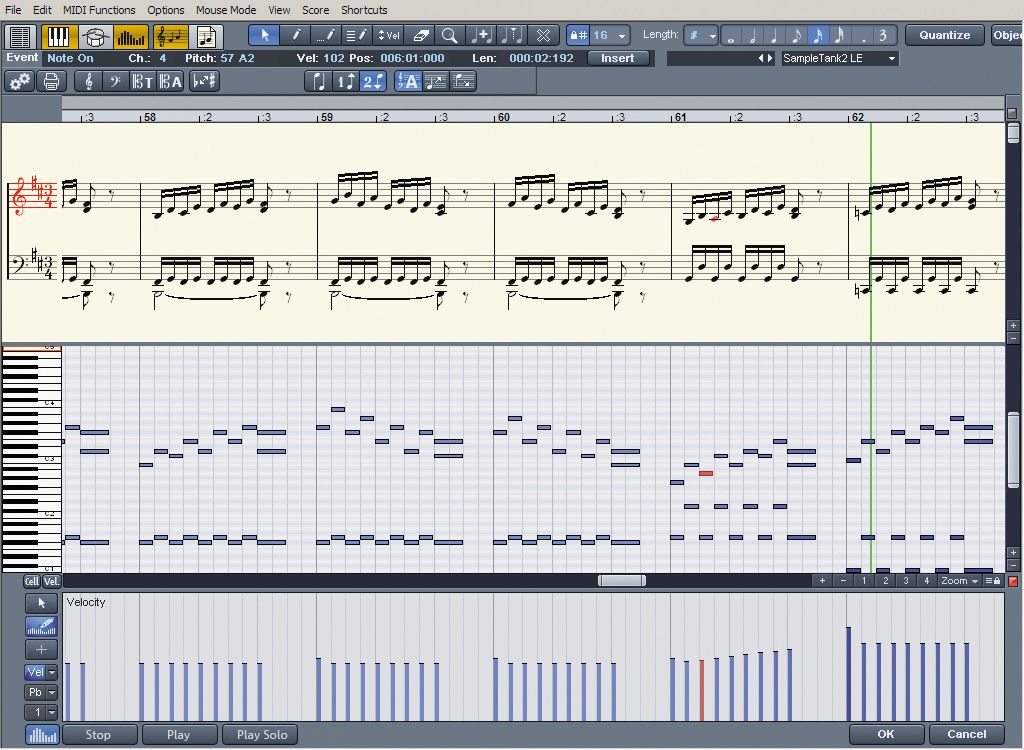Open the SampleTank2 LE instrument dropdown

[839, 58]
